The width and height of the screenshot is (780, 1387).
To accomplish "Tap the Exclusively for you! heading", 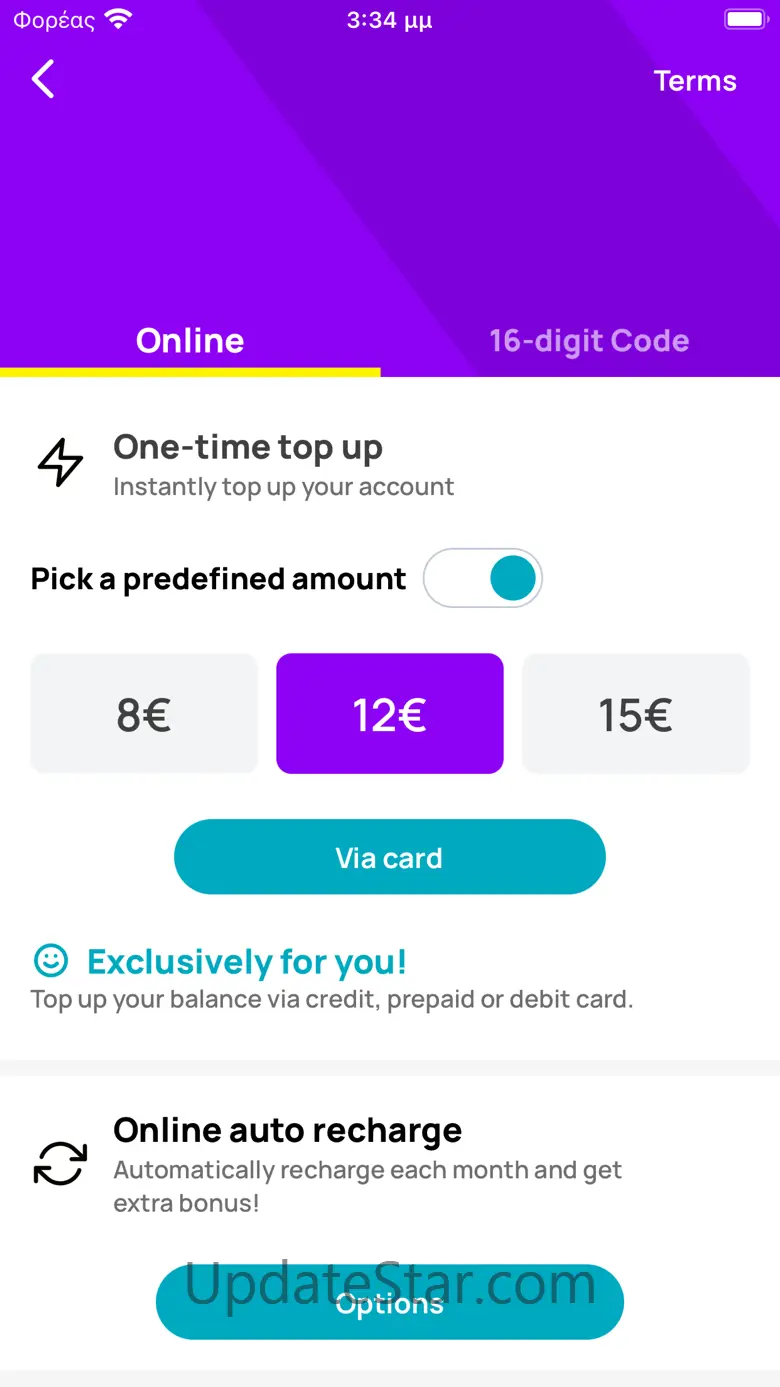I will click(247, 962).
